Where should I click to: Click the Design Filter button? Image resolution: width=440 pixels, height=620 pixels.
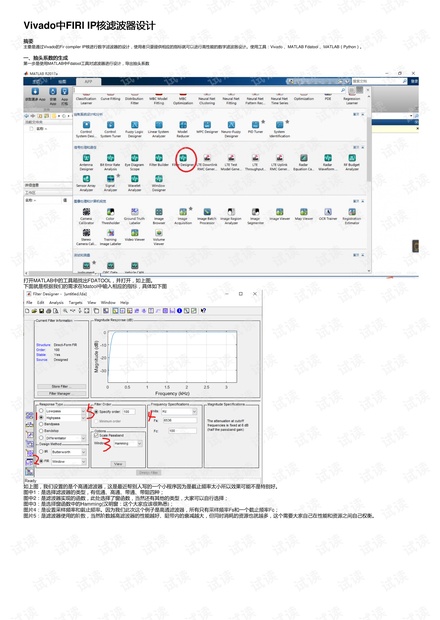click(149, 473)
